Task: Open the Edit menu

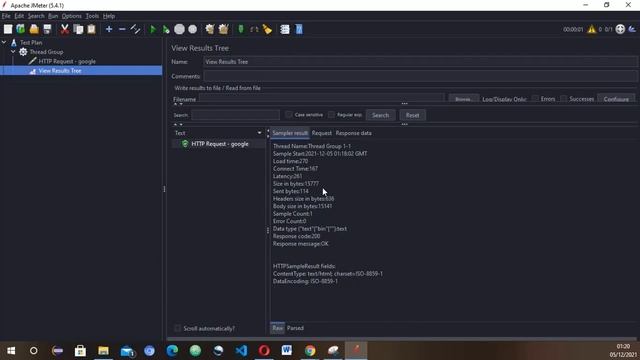Action: pyautogui.click(x=19, y=16)
